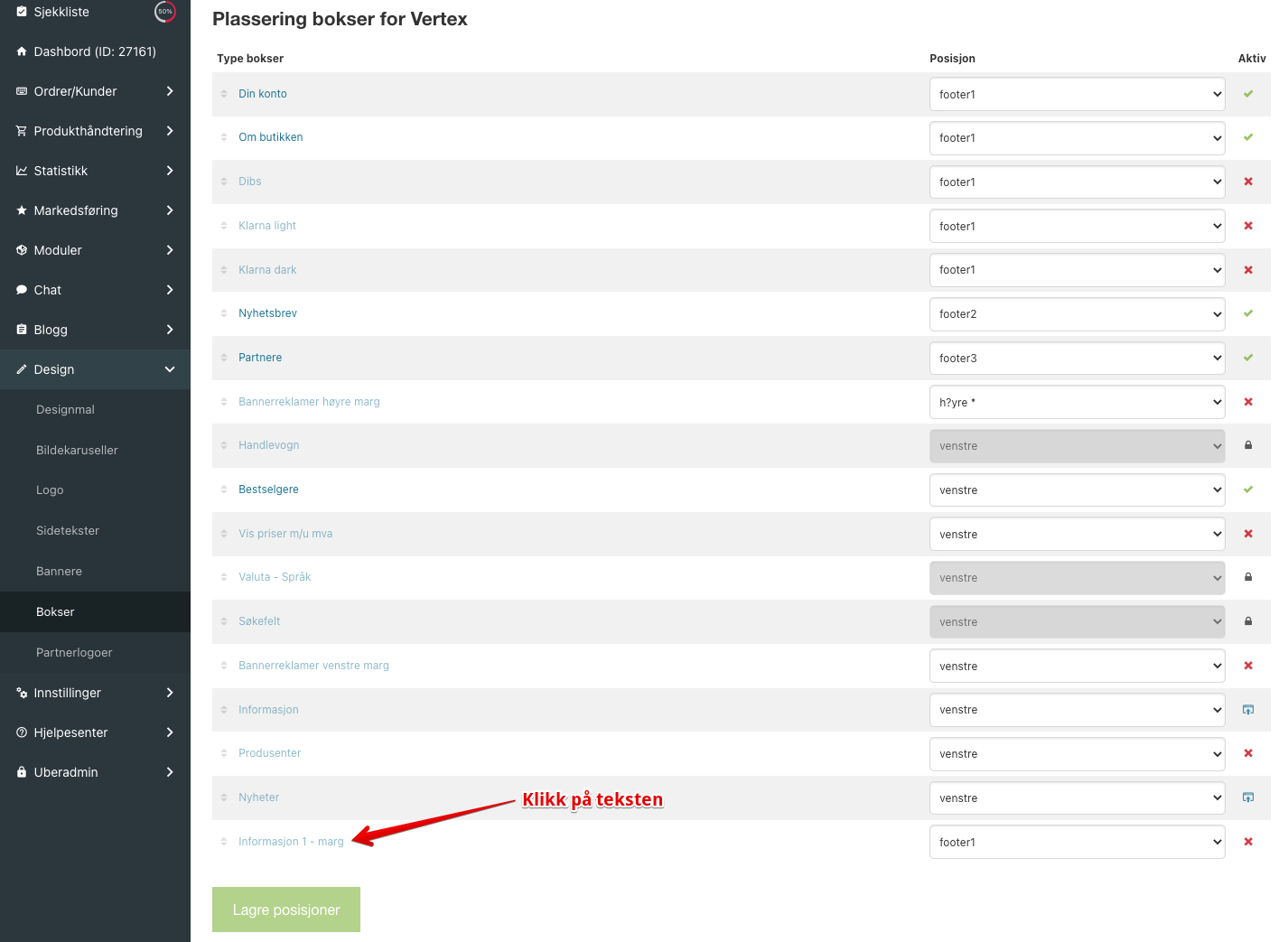Toggle red X for Produsenter row
The width and height of the screenshot is (1288, 942).
1248,753
